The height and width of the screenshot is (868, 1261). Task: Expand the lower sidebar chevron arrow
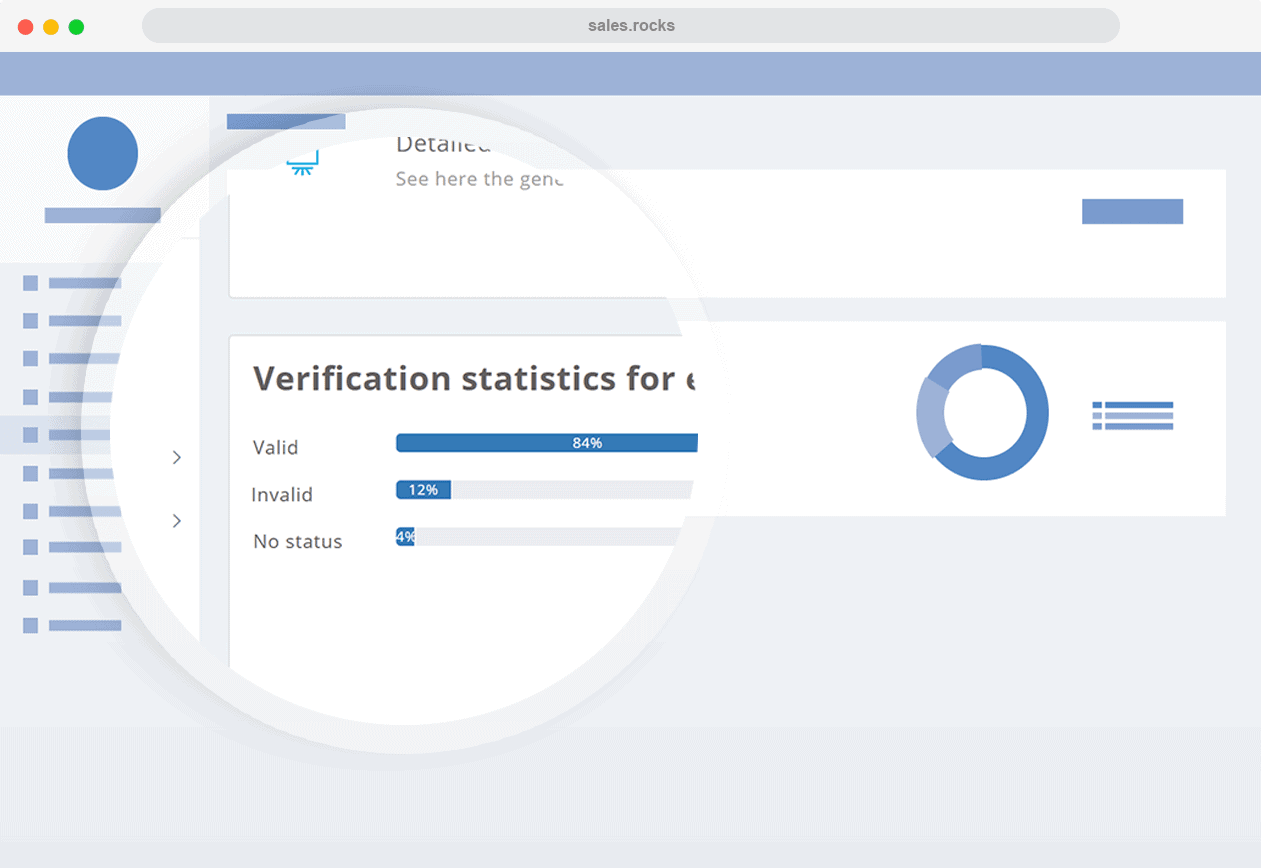(177, 521)
